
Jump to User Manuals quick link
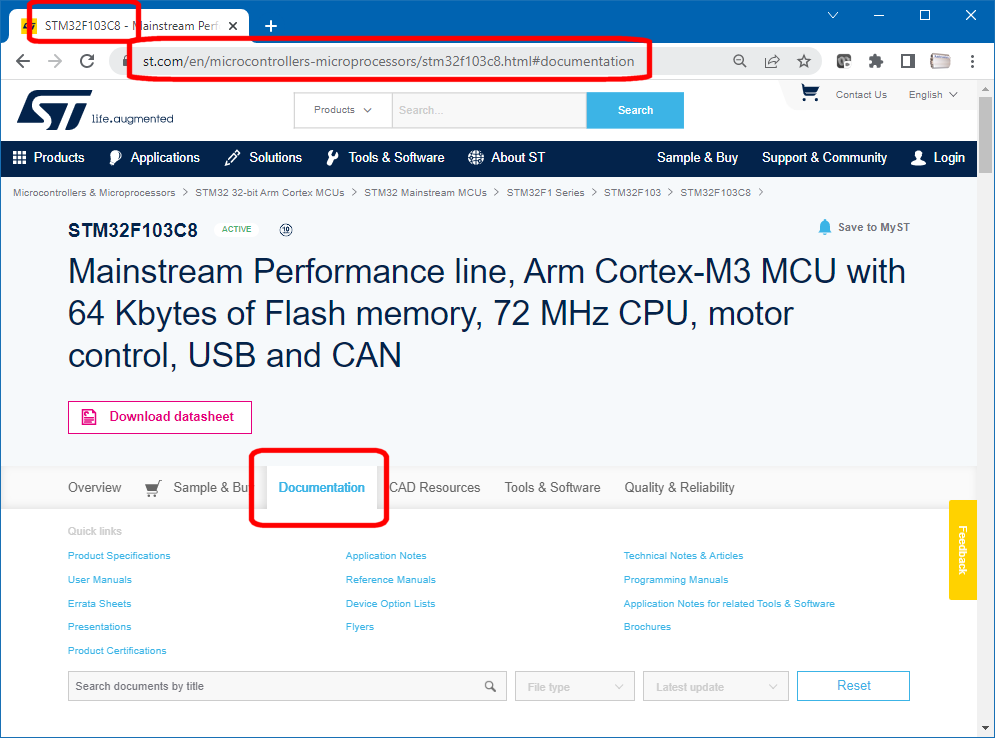click(x=100, y=579)
